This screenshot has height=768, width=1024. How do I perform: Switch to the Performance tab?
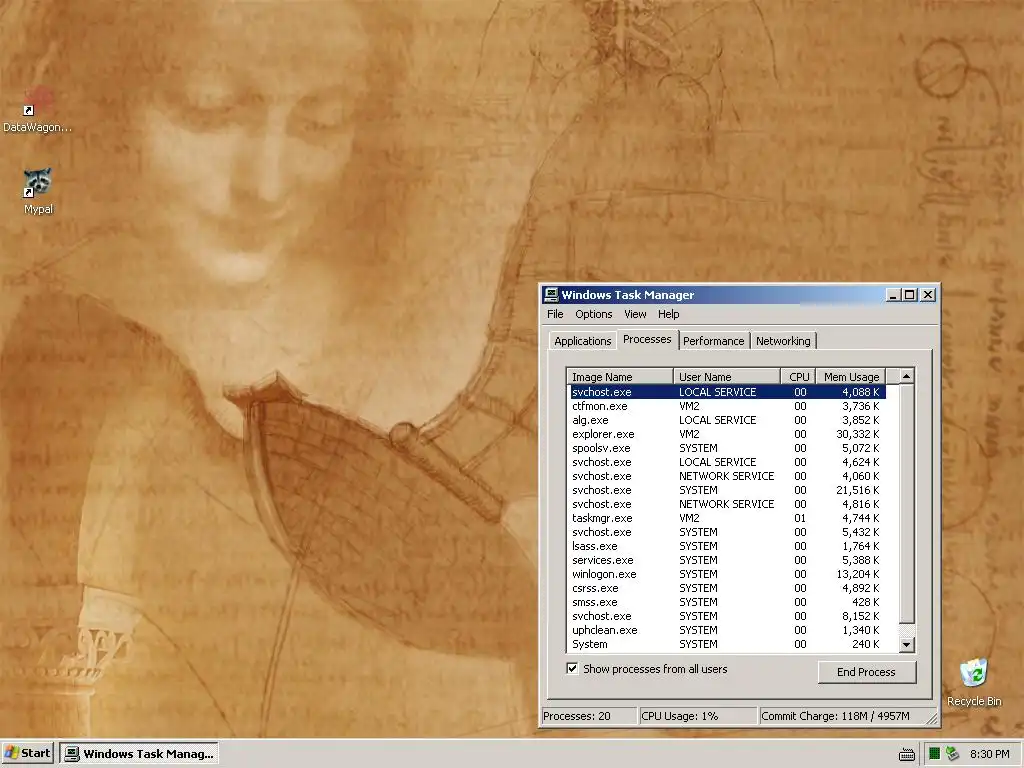pos(713,341)
